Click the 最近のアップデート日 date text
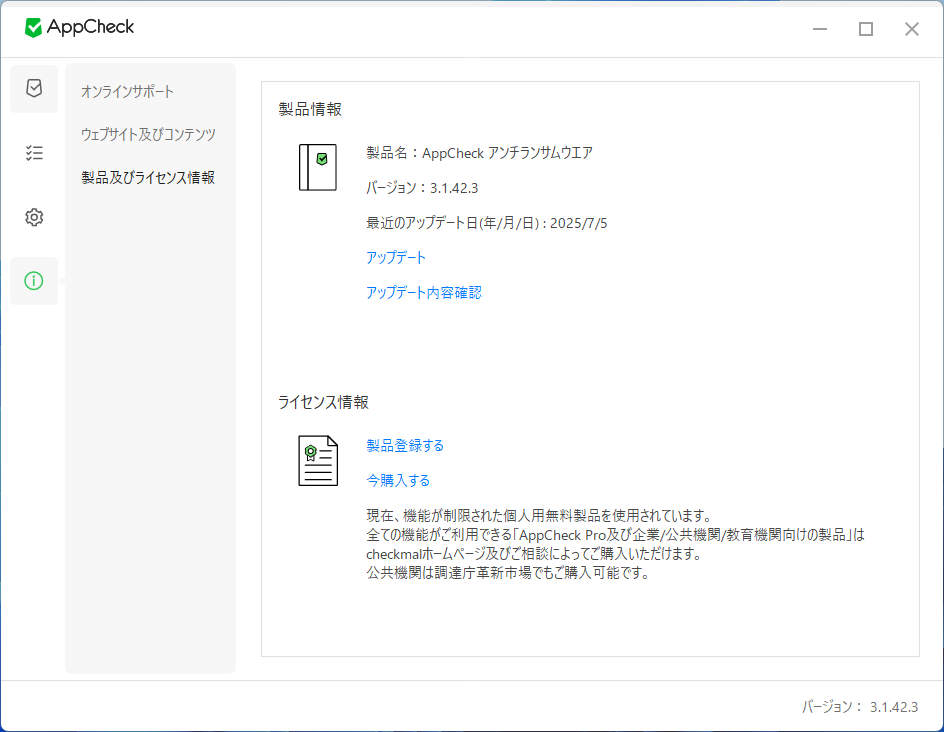This screenshot has height=732, width=944. [486, 223]
